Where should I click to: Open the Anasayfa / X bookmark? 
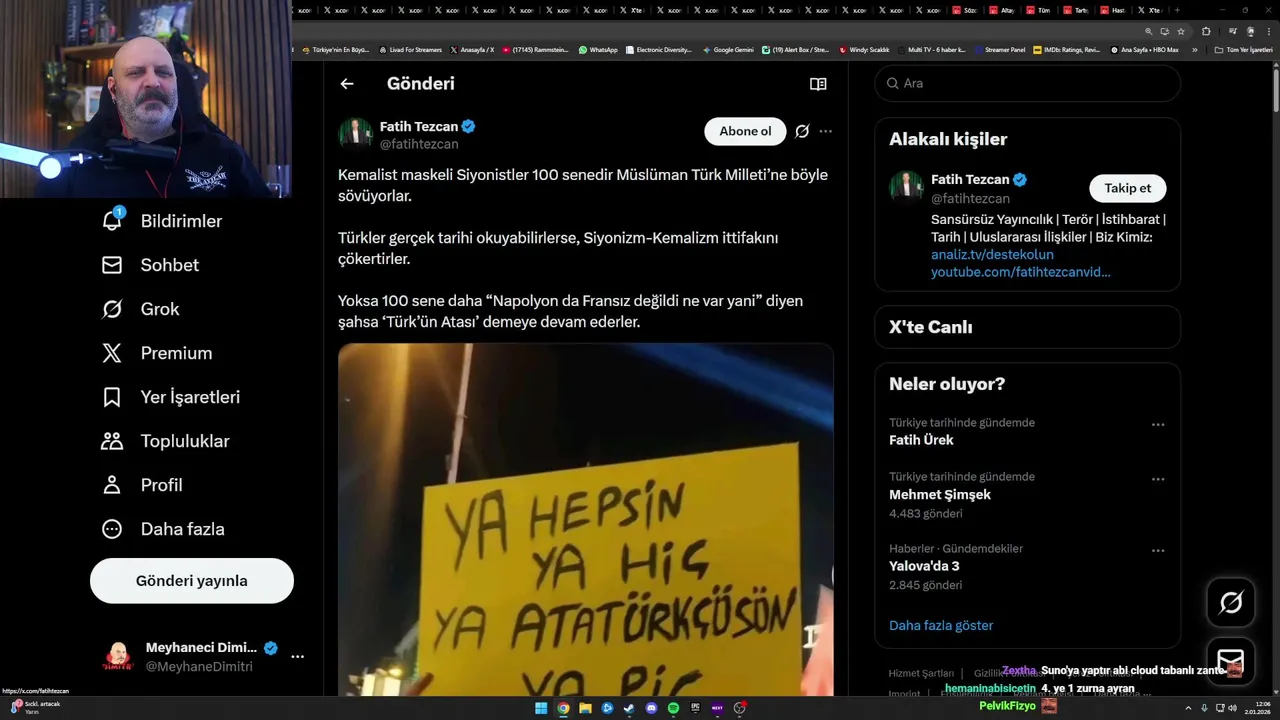[x=472, y=49]
